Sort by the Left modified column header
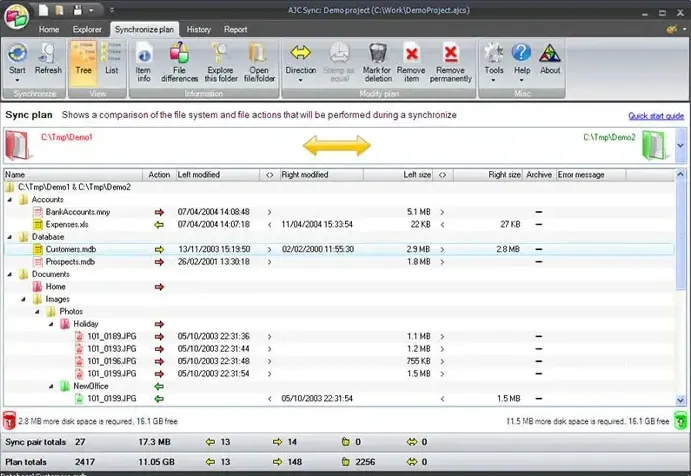This screenshot has width=691, height=476. [x=218, y=175]
